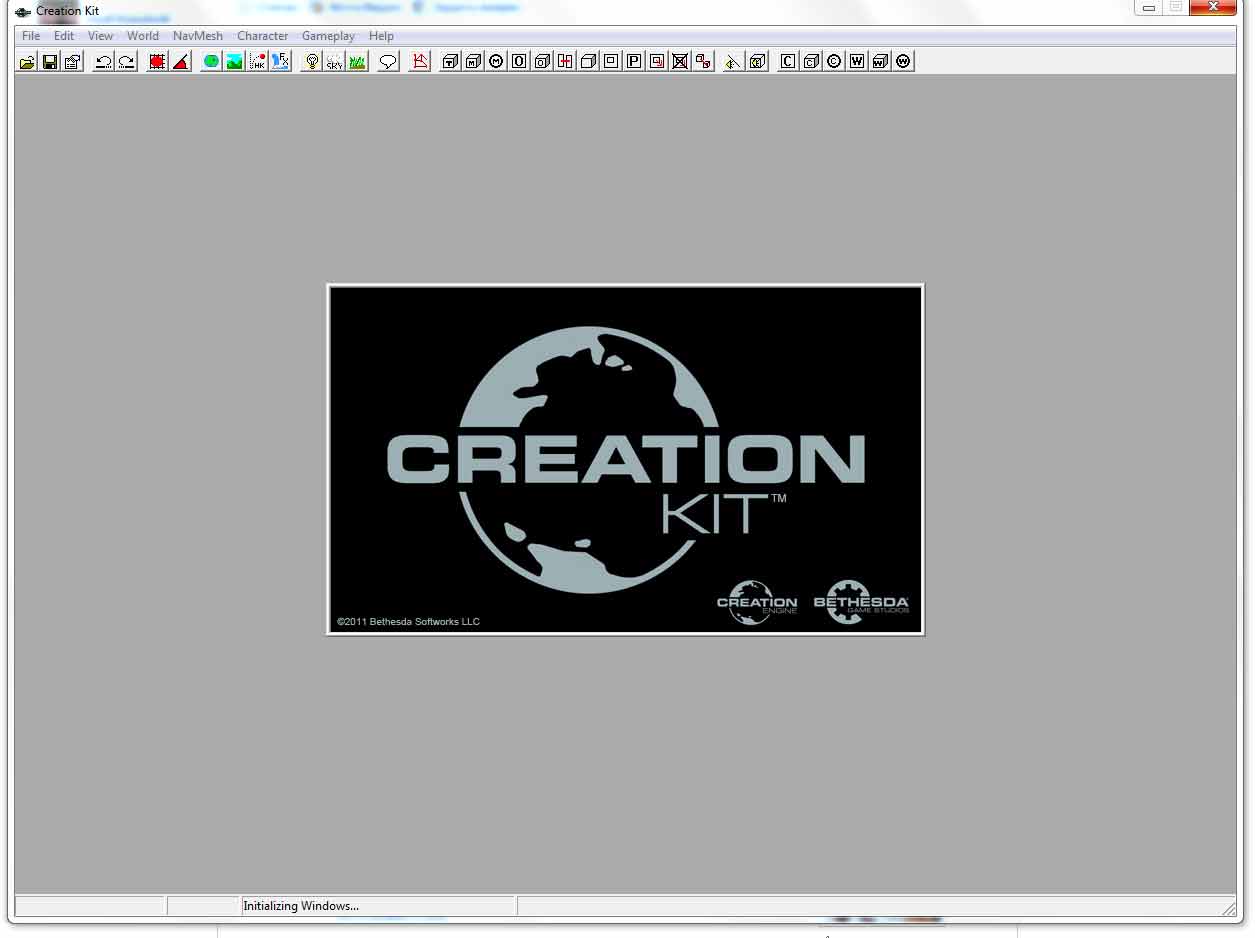The image size is (1255, 938).
Task: Click the cube icon labeled C
Action: 811,62
